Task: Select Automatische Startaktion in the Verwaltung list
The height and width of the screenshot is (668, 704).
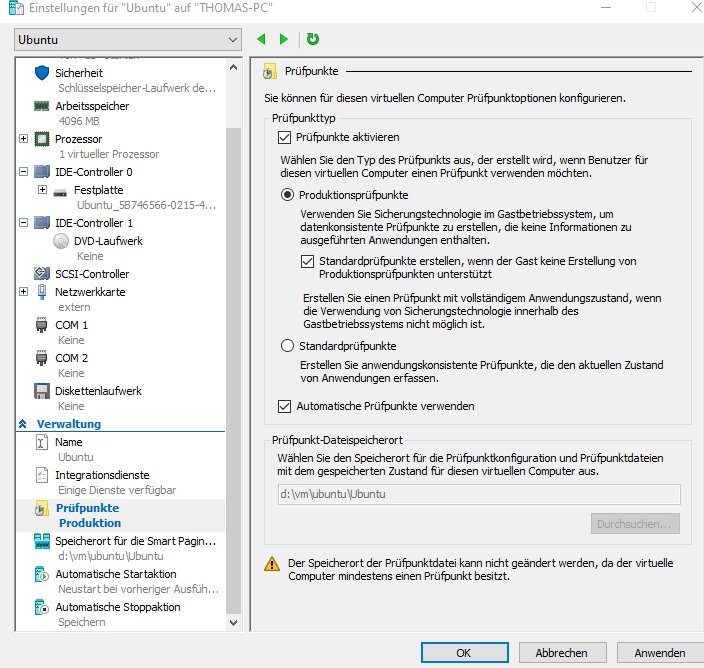Action: (115, 574)
